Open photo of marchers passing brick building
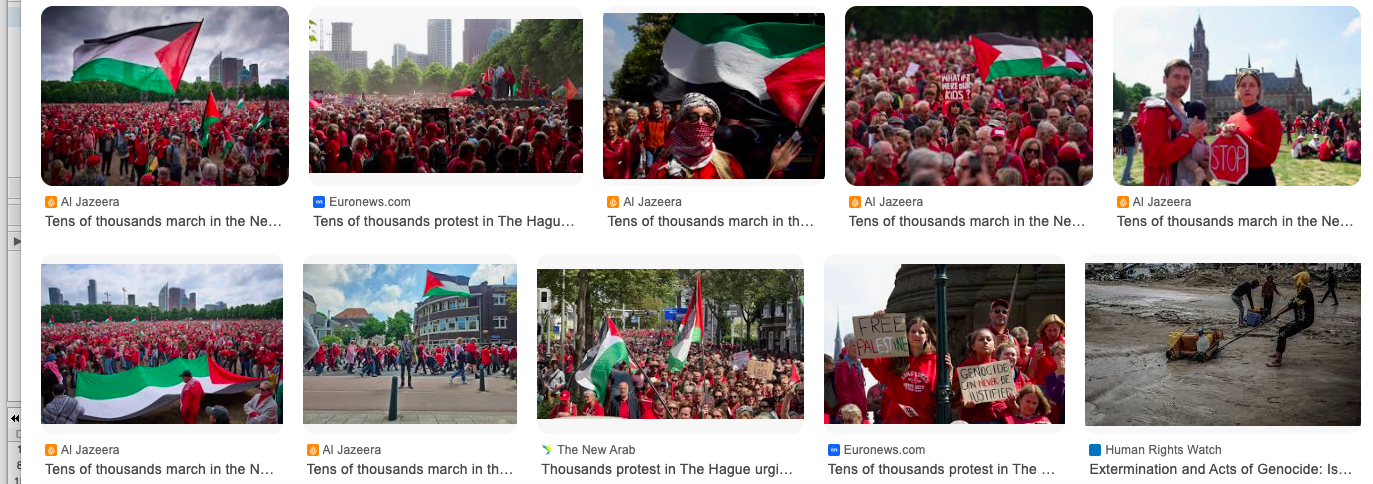Screen dimensions: 1373x484 tap(410, 344)
